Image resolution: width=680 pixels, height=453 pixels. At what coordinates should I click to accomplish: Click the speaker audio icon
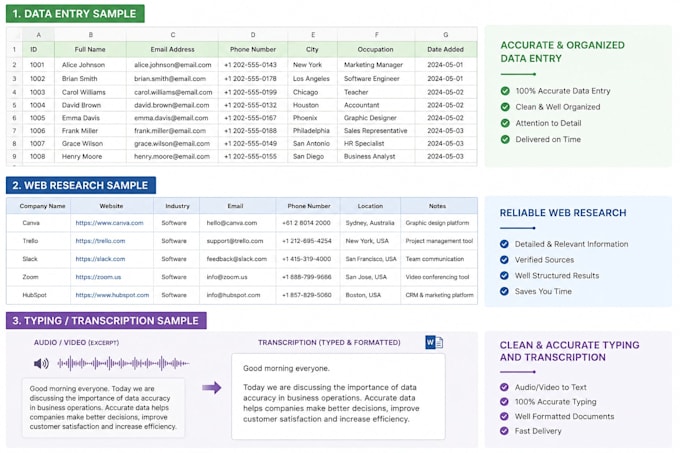click(x=41, y=363)
